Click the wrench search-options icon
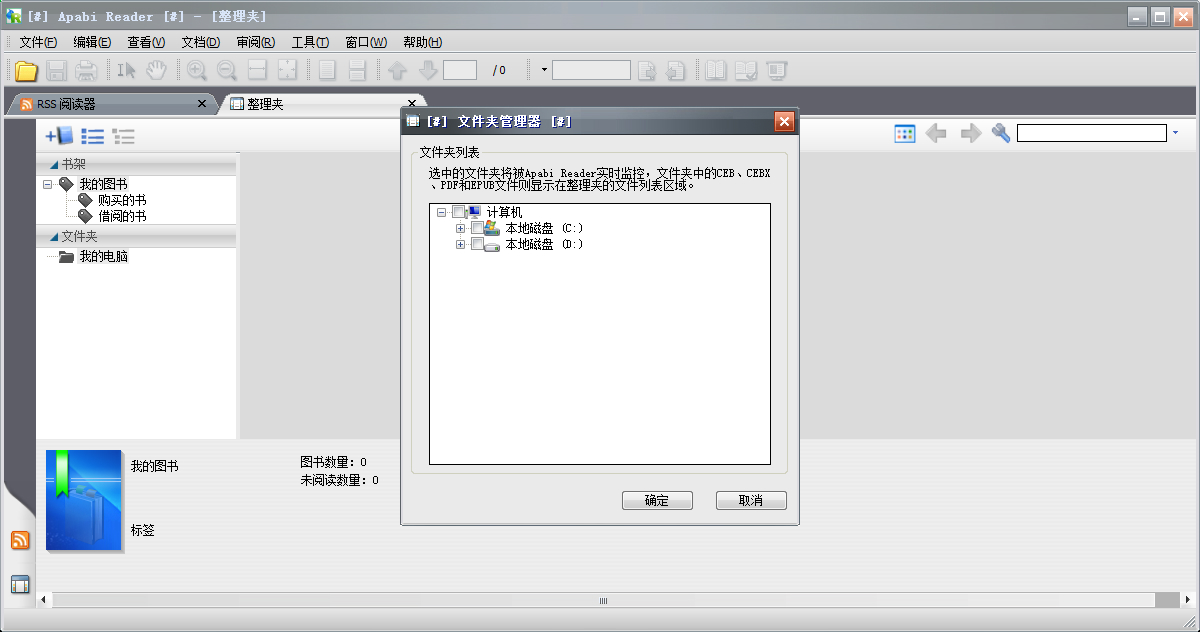This screenshot has height=632, width=1200. pyautogui.click(x=1000, y=132)
